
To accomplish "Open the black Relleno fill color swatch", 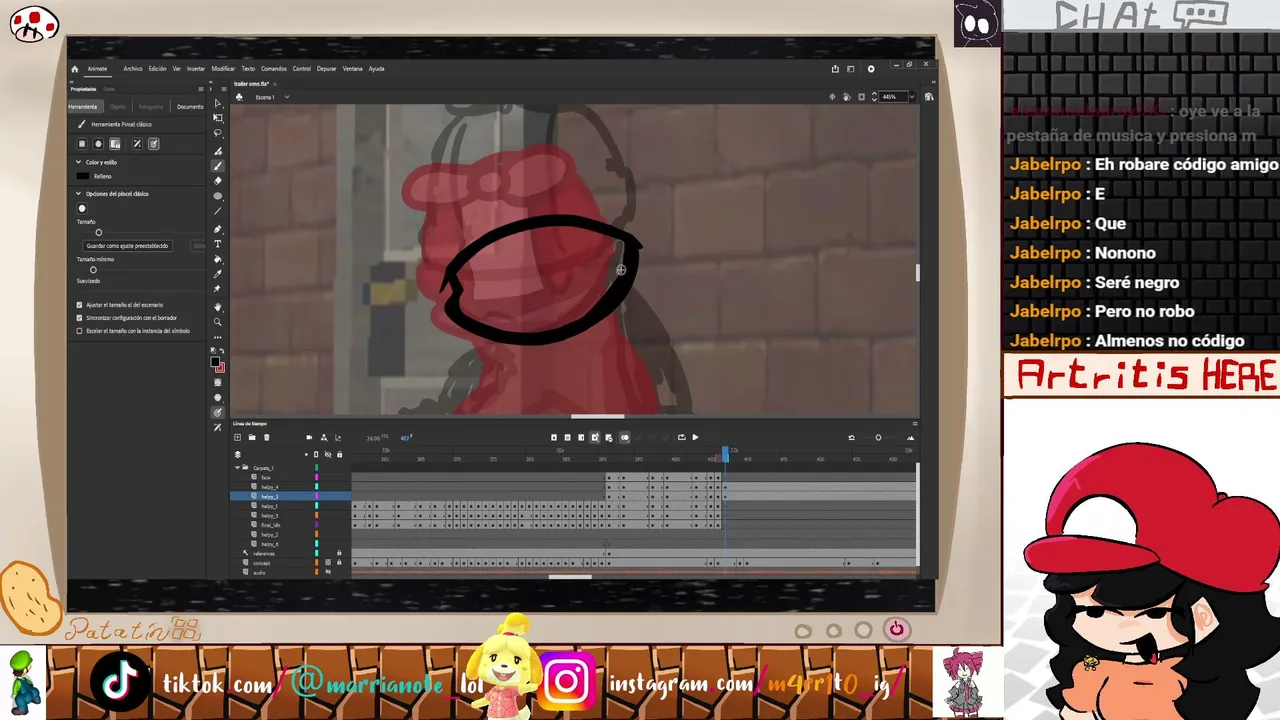I will [x=83, y=176].
